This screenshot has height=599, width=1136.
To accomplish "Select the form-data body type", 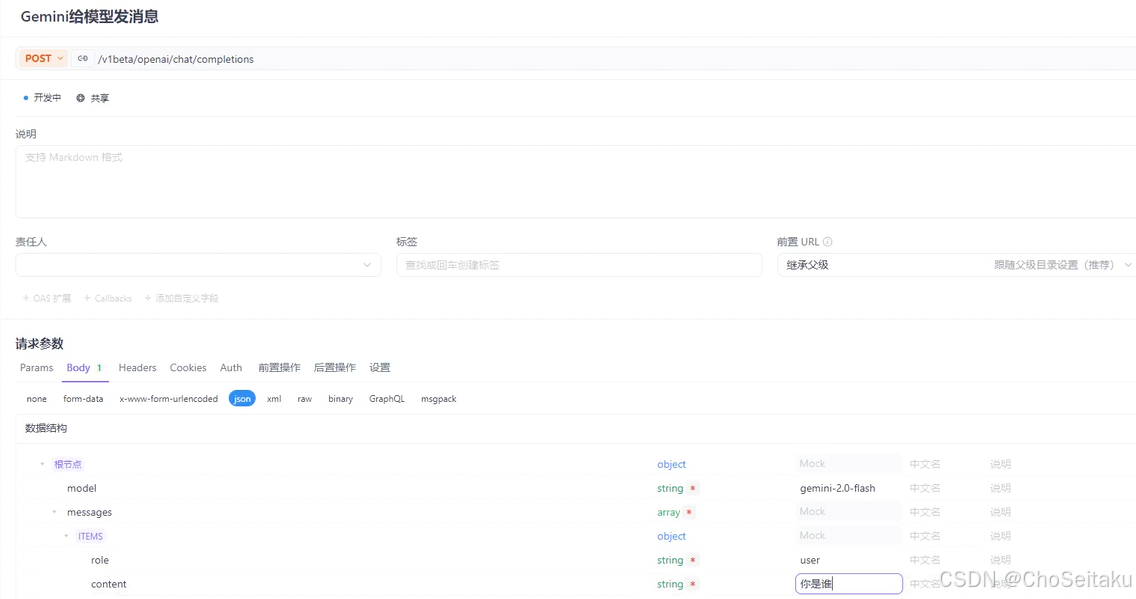I will click(x=83, y=399).
